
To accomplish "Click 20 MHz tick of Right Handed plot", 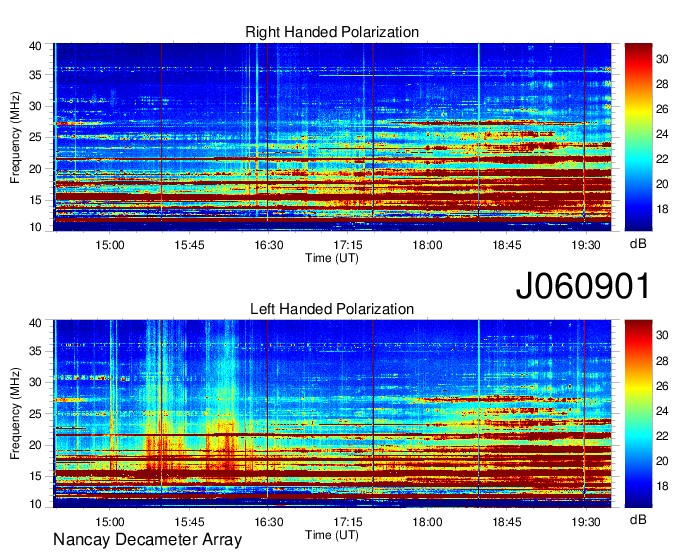I will pyautogui.click(x=36, y=169).
